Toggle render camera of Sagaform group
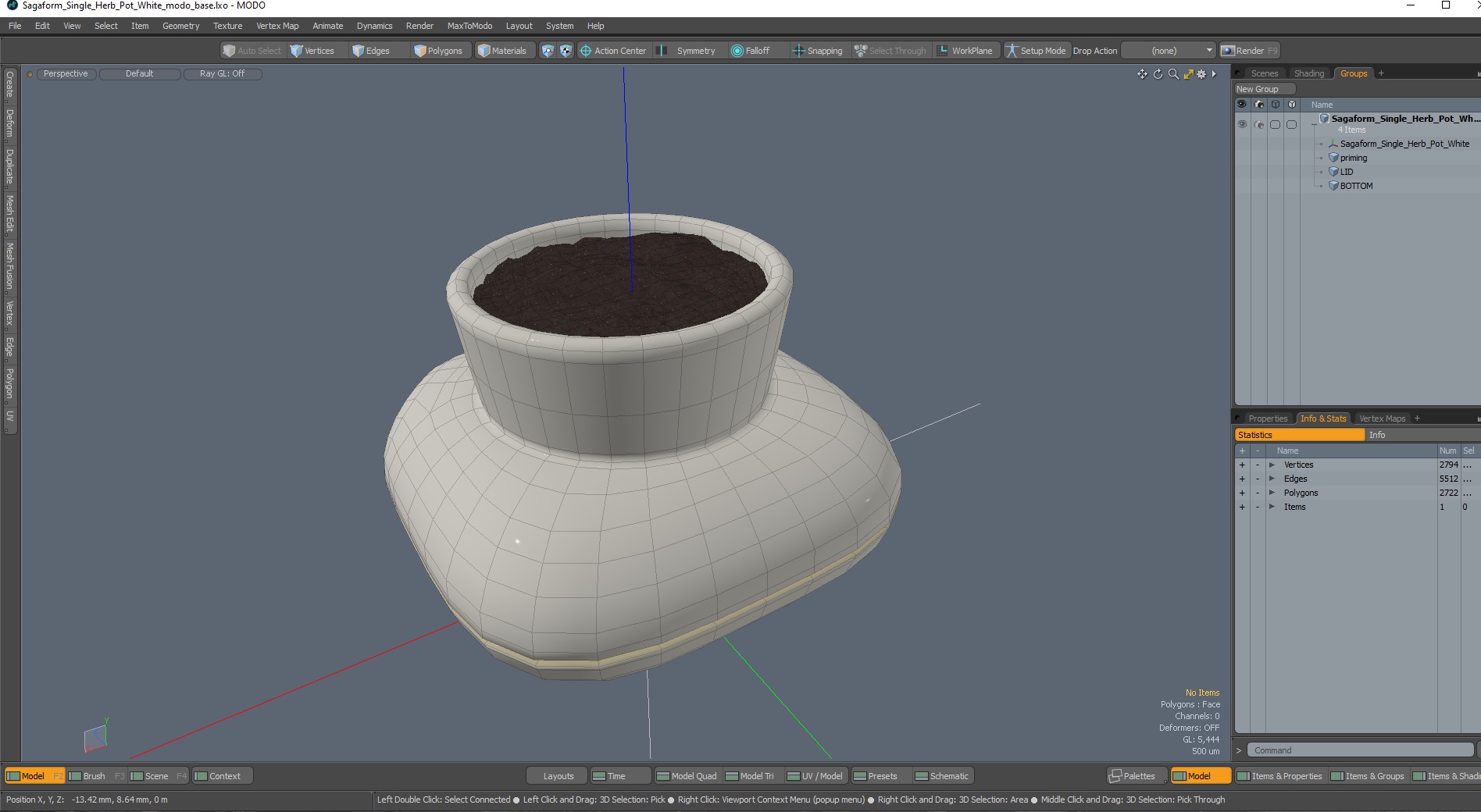The width and height of the screenshot is (1481, 812). click(x=1258, y=124)
